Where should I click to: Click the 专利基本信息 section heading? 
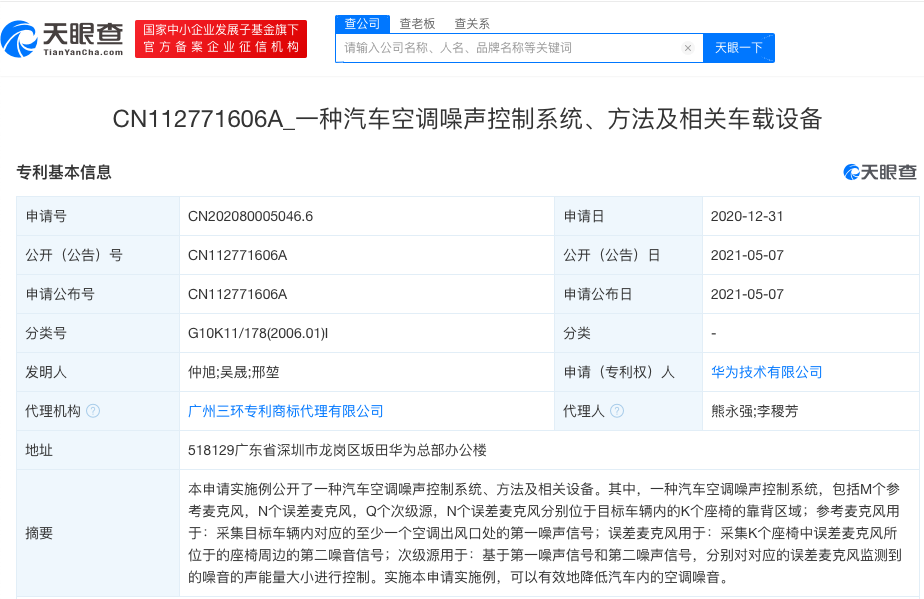64,172
